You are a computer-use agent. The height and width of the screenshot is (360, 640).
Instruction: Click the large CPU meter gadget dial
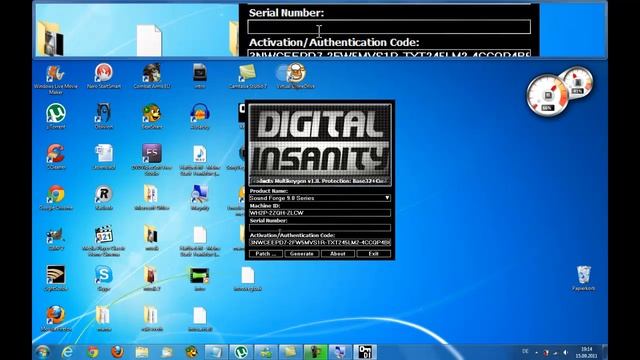point(548,97)
